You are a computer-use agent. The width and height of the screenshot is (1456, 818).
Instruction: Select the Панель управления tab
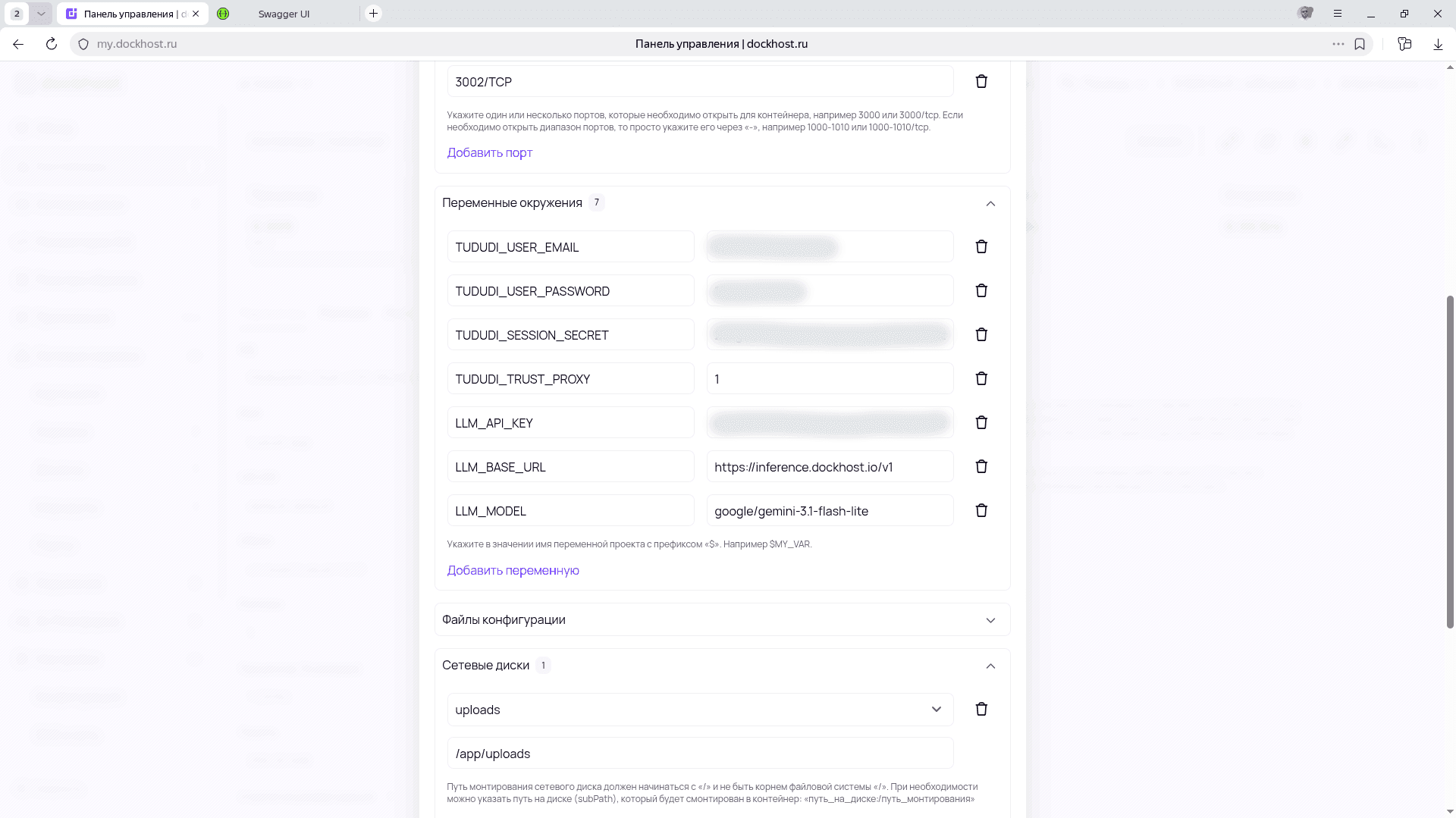[133, 14]
